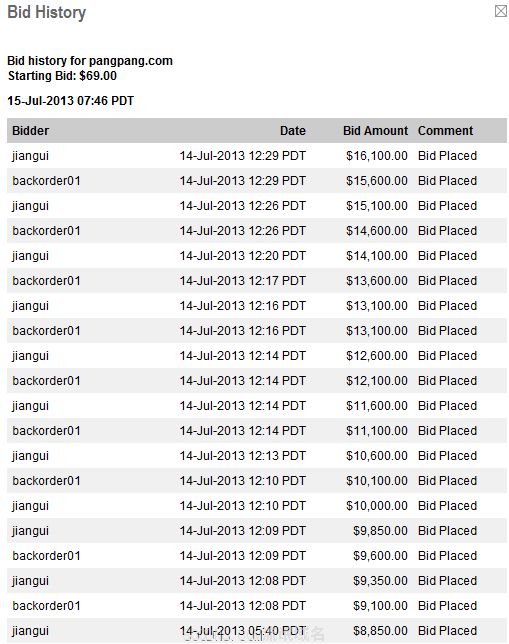This screenshot has height=644, width=509.
Task: Click the $12,600.00 bid amount
Action: pyautogui.click(x=377, y=356)
